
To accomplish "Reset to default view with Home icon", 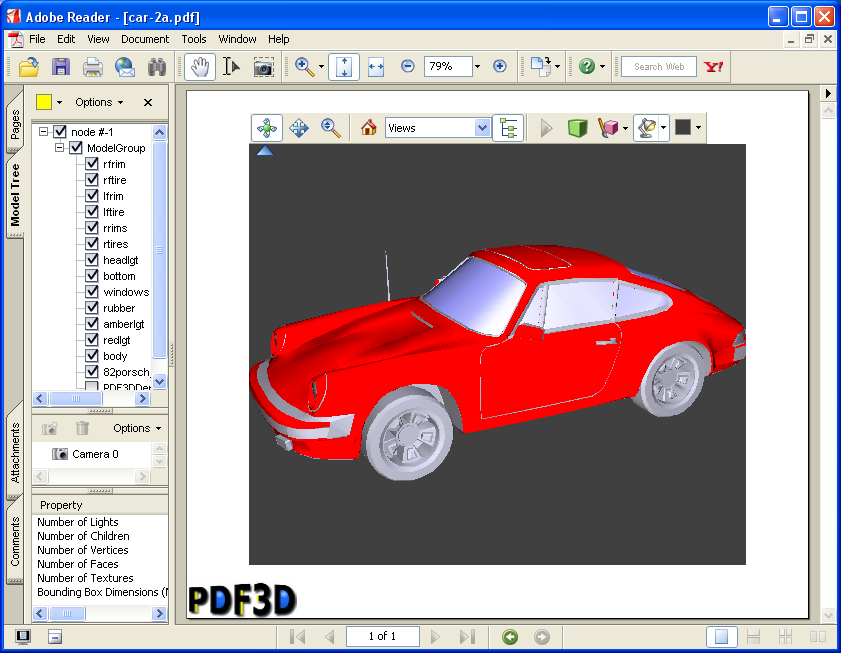I will click(x=368, y=128).
